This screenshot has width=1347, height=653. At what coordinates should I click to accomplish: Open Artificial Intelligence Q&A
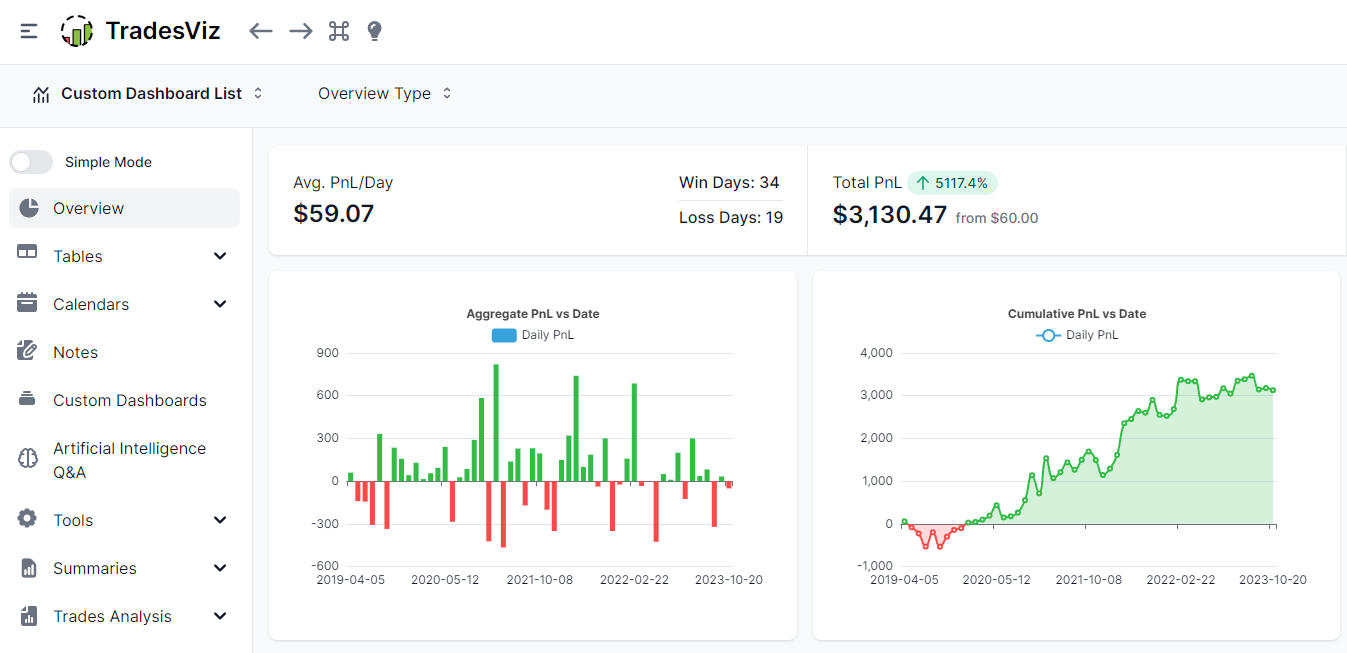125,460
